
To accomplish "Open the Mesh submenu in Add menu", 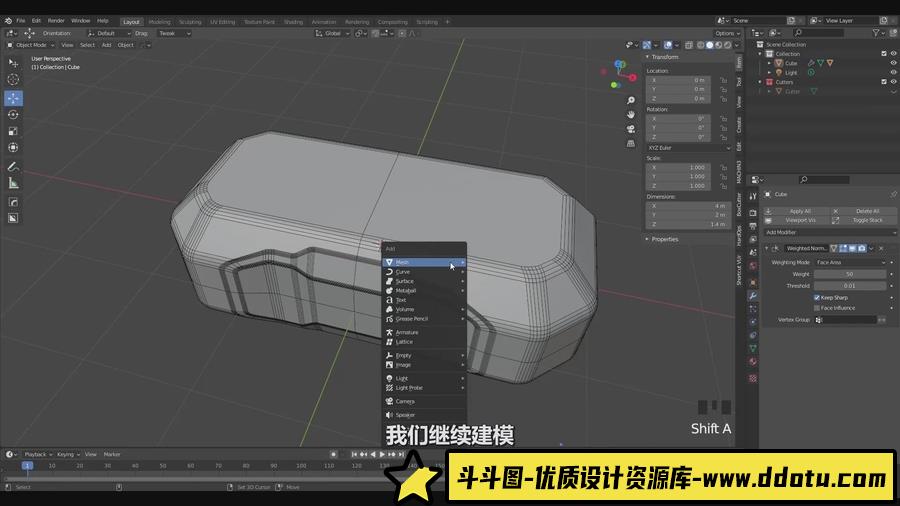I will (x=424, y=262).
